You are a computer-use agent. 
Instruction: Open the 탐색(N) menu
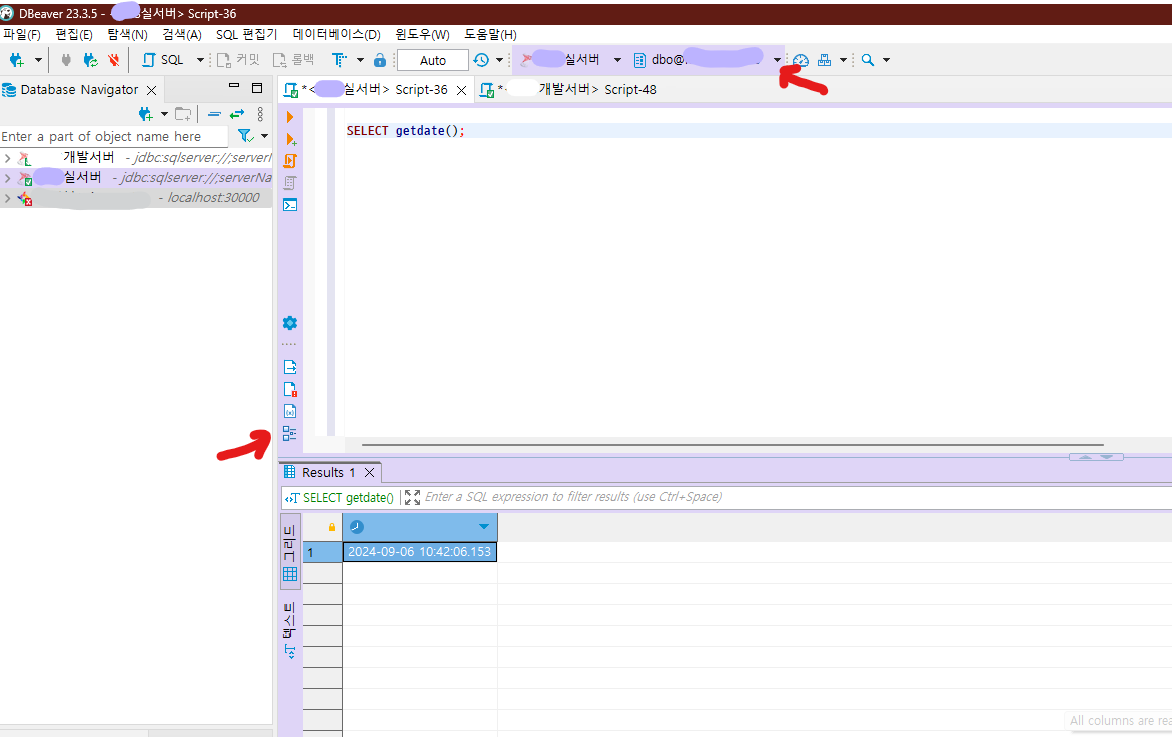127,34
